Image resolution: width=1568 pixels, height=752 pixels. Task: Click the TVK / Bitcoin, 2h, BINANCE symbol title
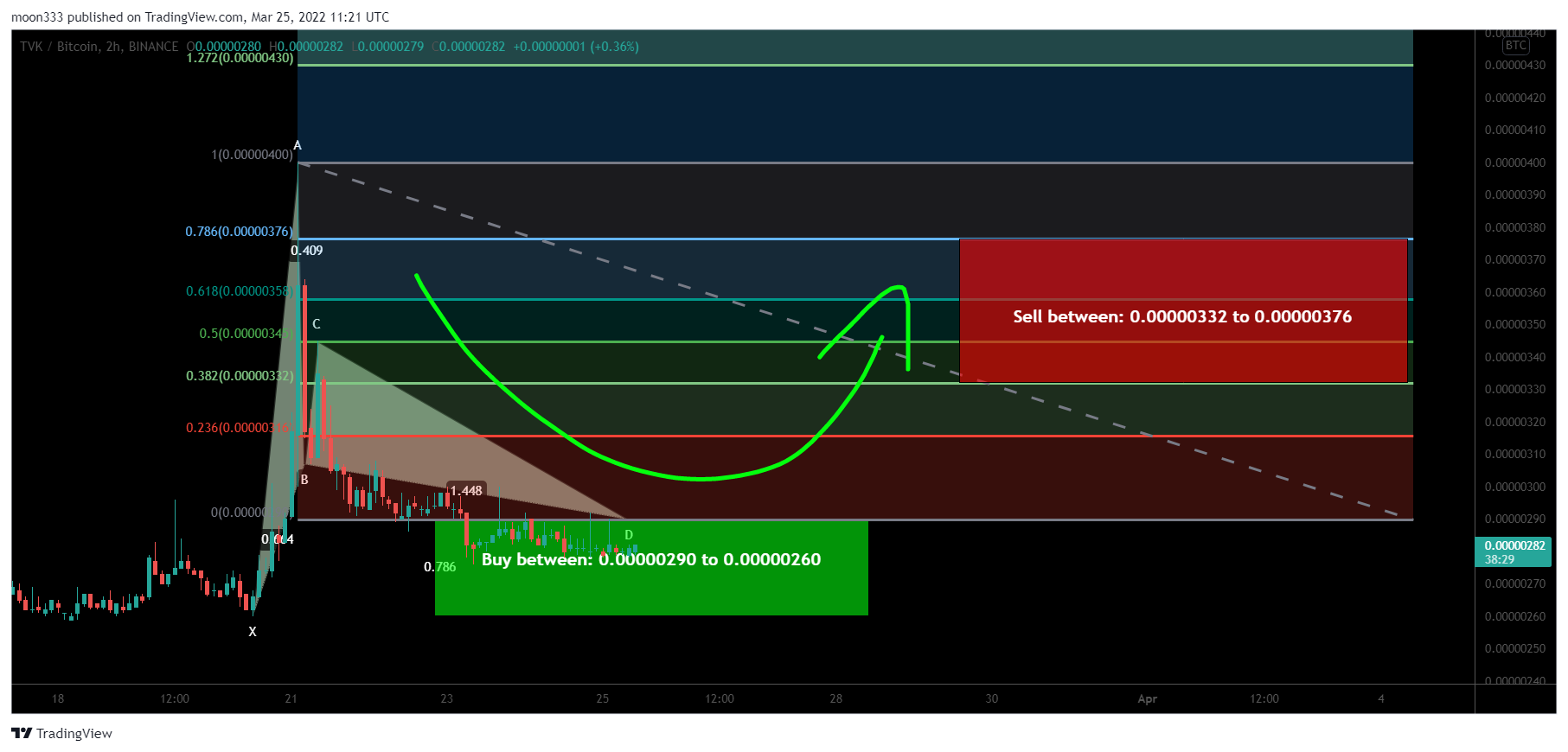pyautogui.click(x=99, y=47)
